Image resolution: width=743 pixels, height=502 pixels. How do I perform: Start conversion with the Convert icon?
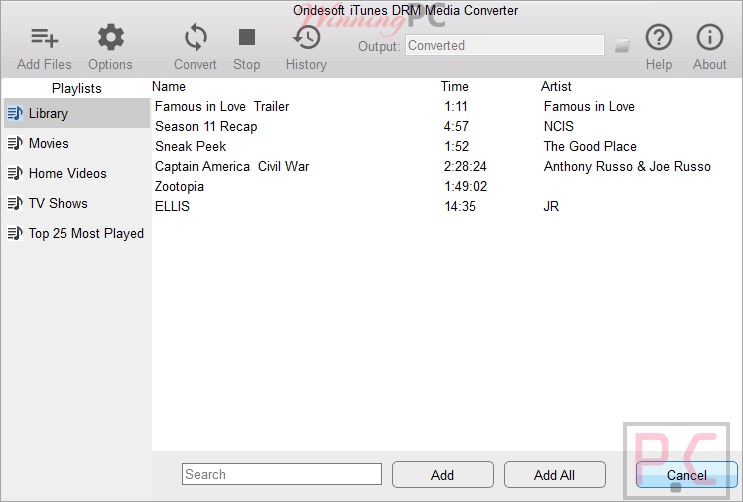(195, 37)
